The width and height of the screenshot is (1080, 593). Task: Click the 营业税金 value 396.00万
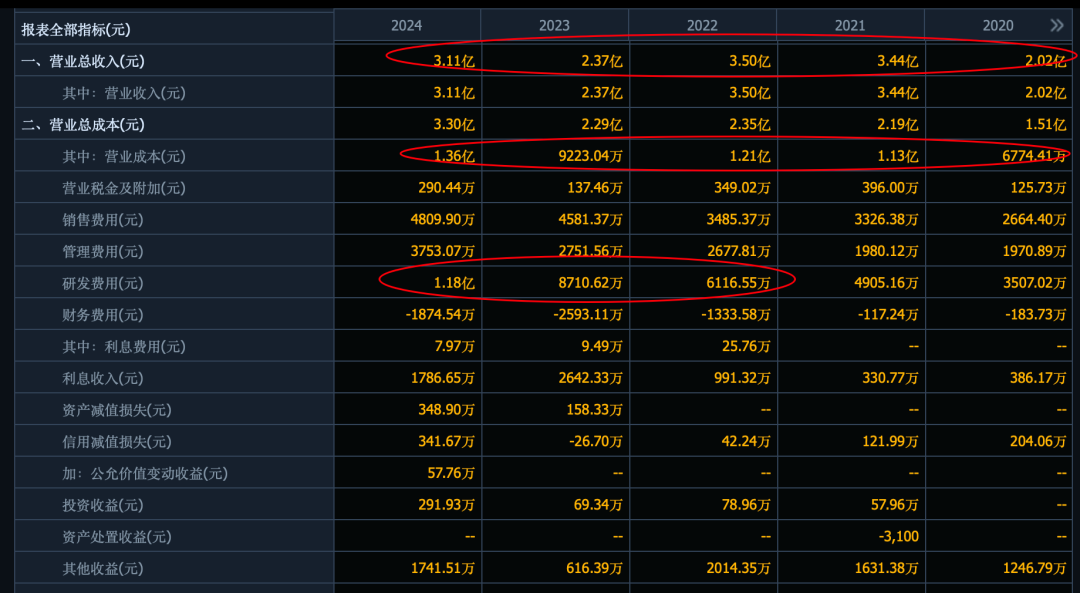tap(890, 188)
